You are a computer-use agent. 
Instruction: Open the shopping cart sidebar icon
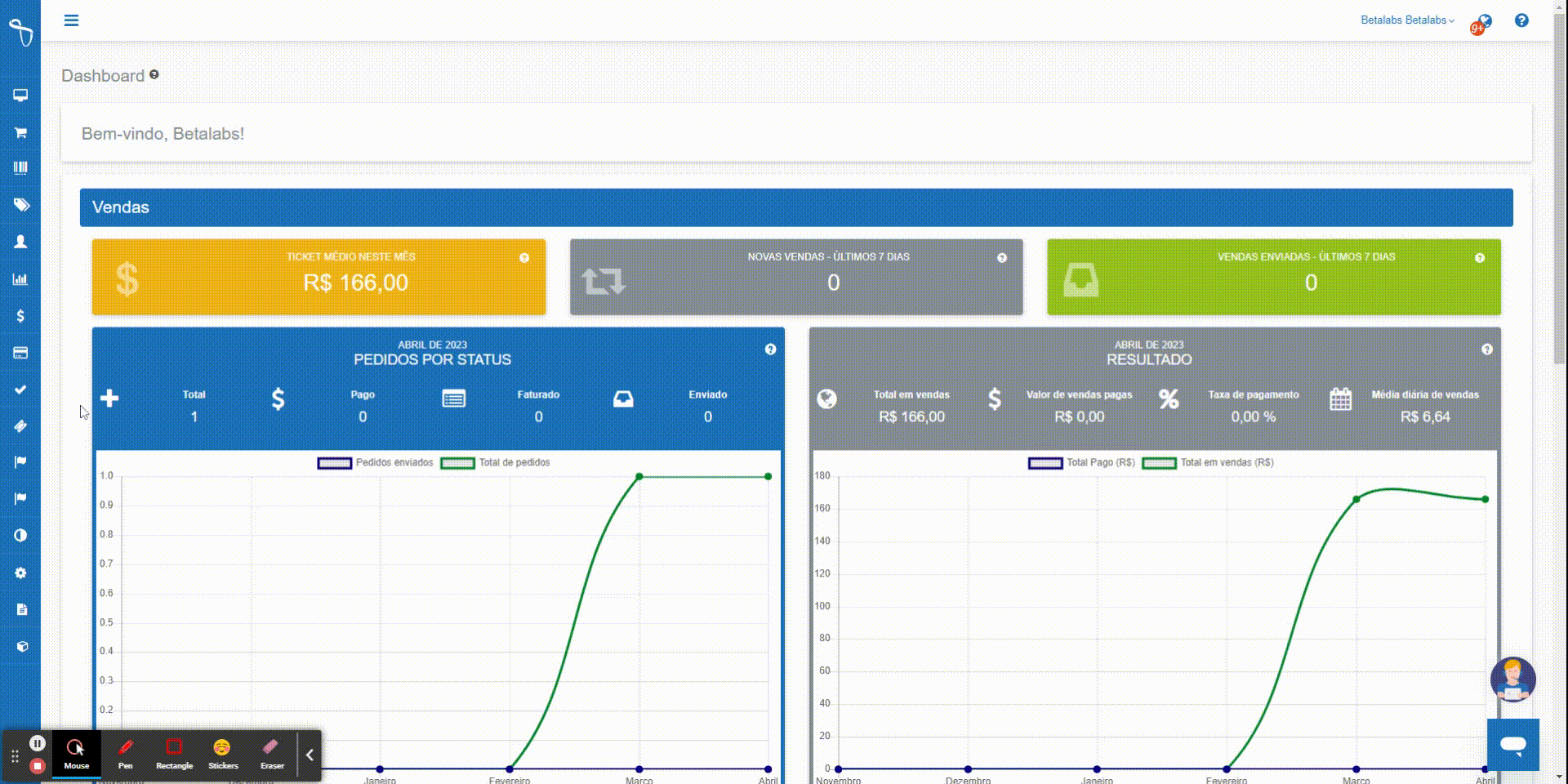coord(20,132)
